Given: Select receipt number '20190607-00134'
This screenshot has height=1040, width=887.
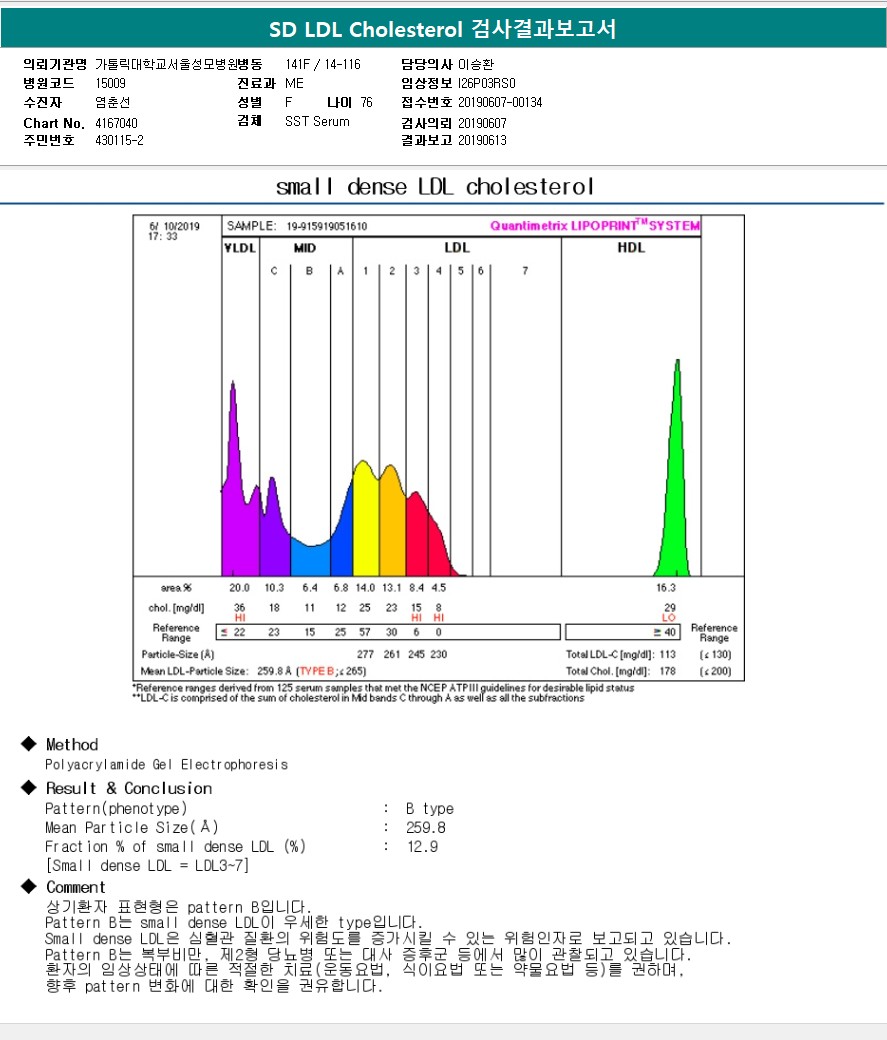Looking at the screenshot, I should [500, 102].
